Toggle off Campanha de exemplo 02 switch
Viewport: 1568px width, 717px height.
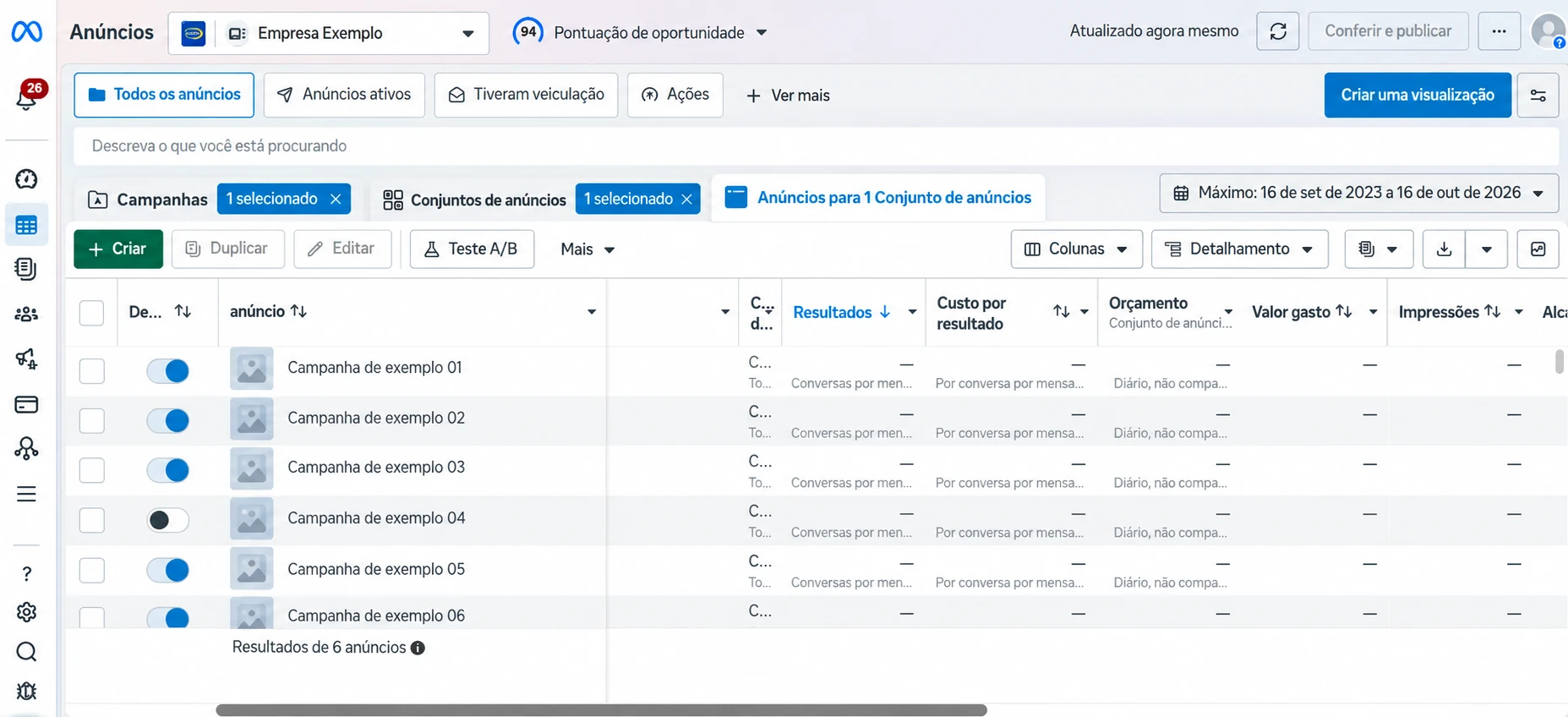(x=167, y=420)
